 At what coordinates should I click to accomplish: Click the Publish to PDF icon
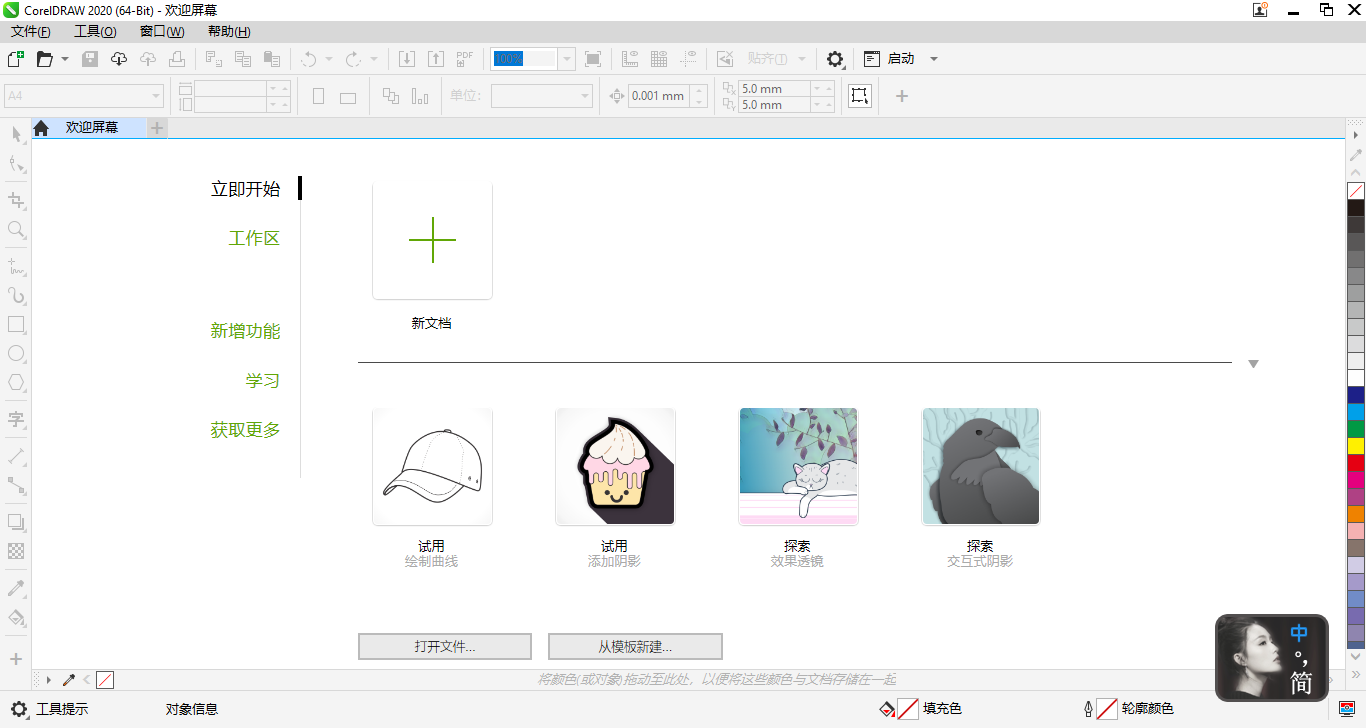point(465,59)
